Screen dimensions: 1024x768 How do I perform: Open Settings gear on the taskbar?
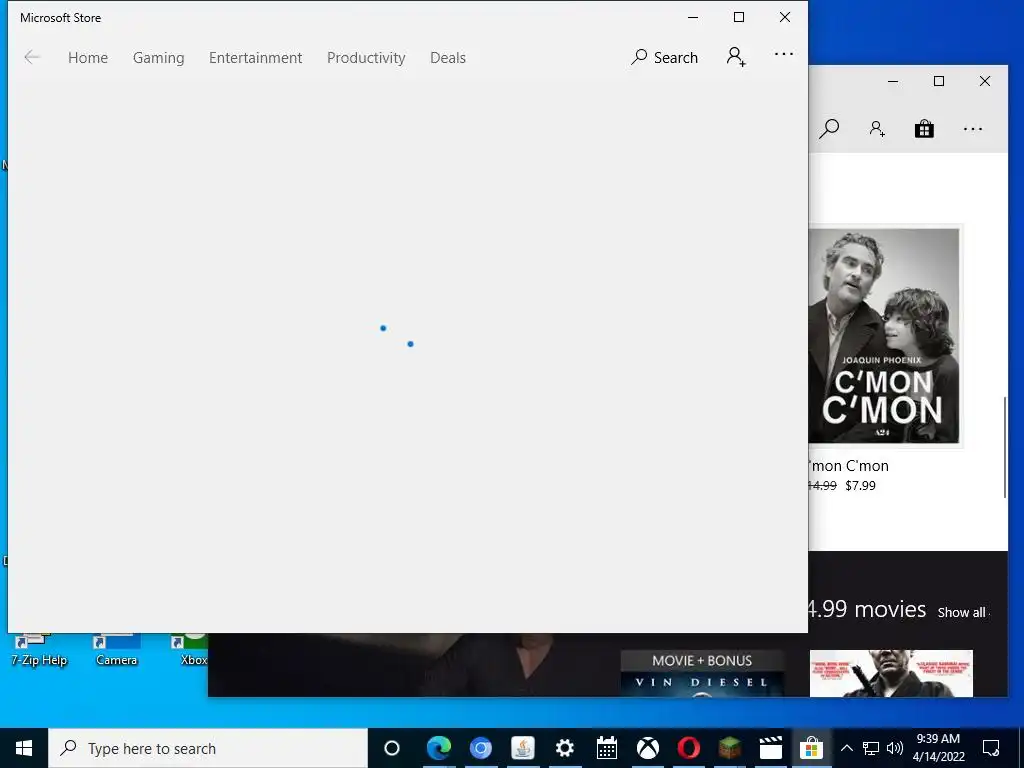[x=564, y=748]
